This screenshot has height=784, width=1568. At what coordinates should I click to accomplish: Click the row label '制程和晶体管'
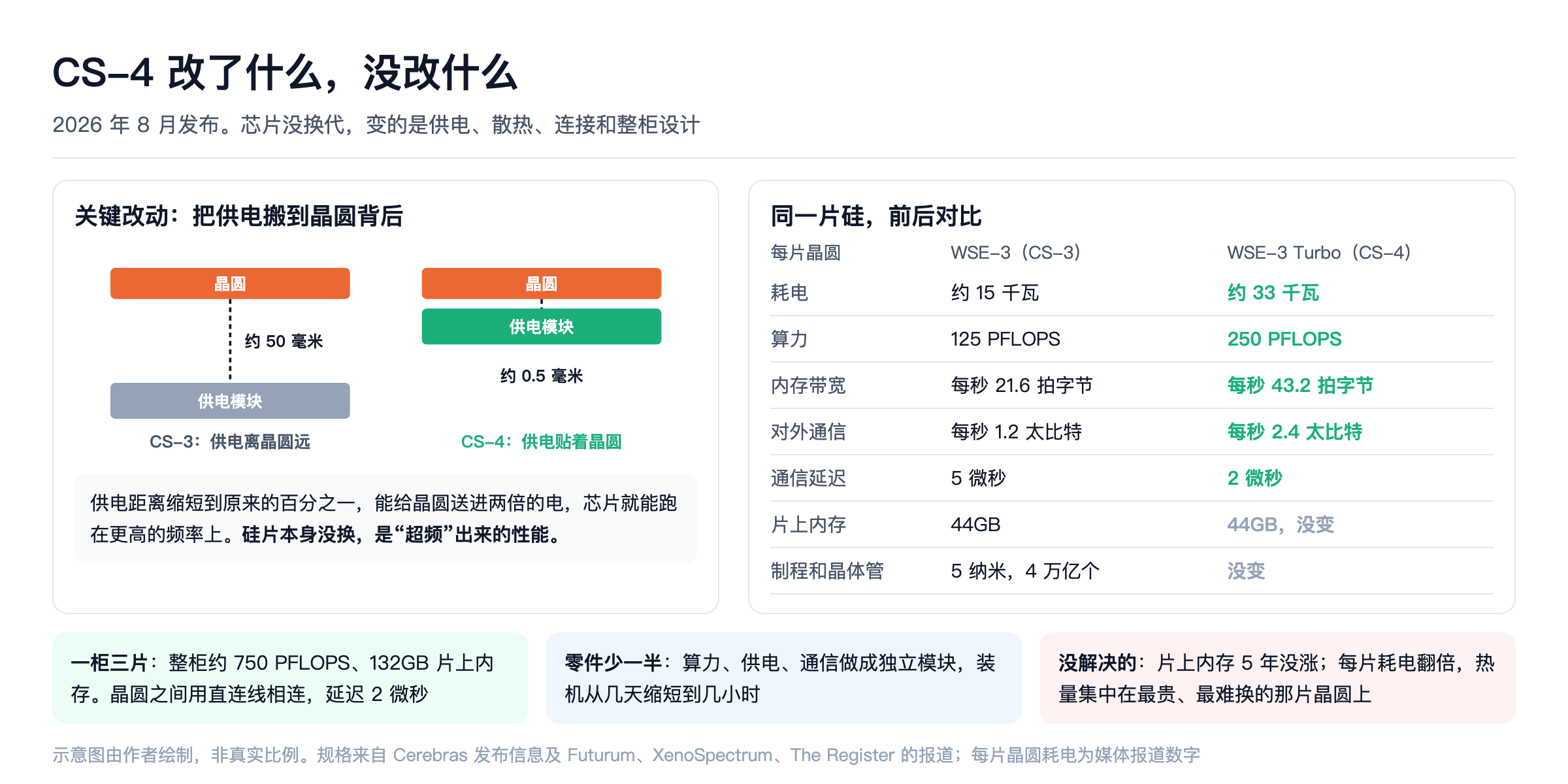tap(827, 571)
